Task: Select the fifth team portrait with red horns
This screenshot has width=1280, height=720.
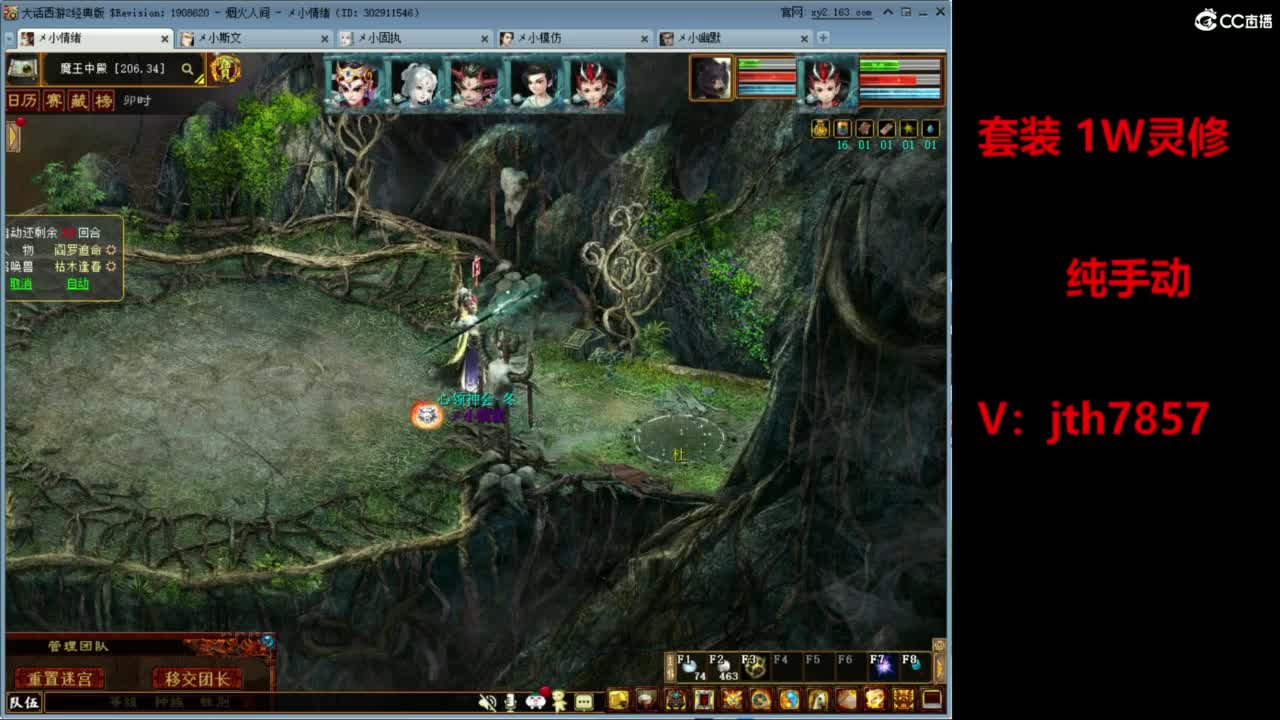Action: [x=592, y=84]
